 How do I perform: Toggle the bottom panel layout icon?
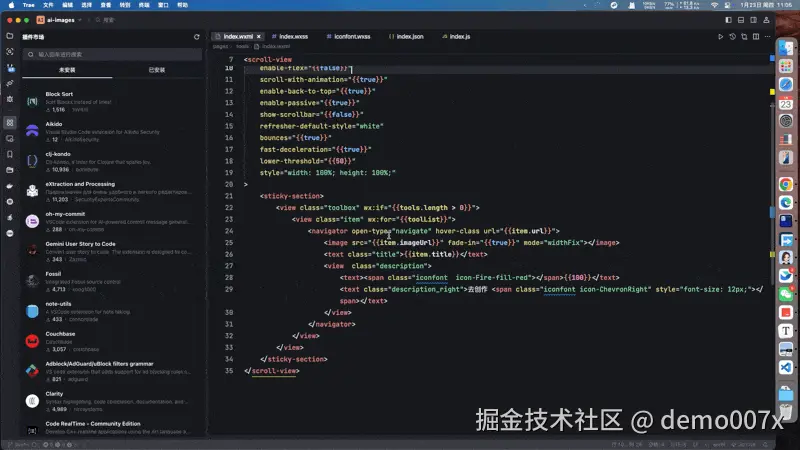(741, 20)
